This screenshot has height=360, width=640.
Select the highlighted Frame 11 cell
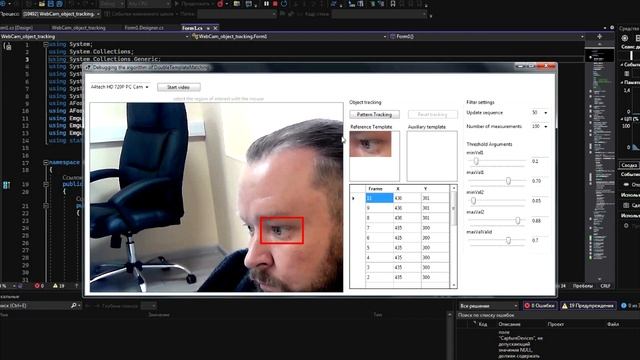[379, 198]
